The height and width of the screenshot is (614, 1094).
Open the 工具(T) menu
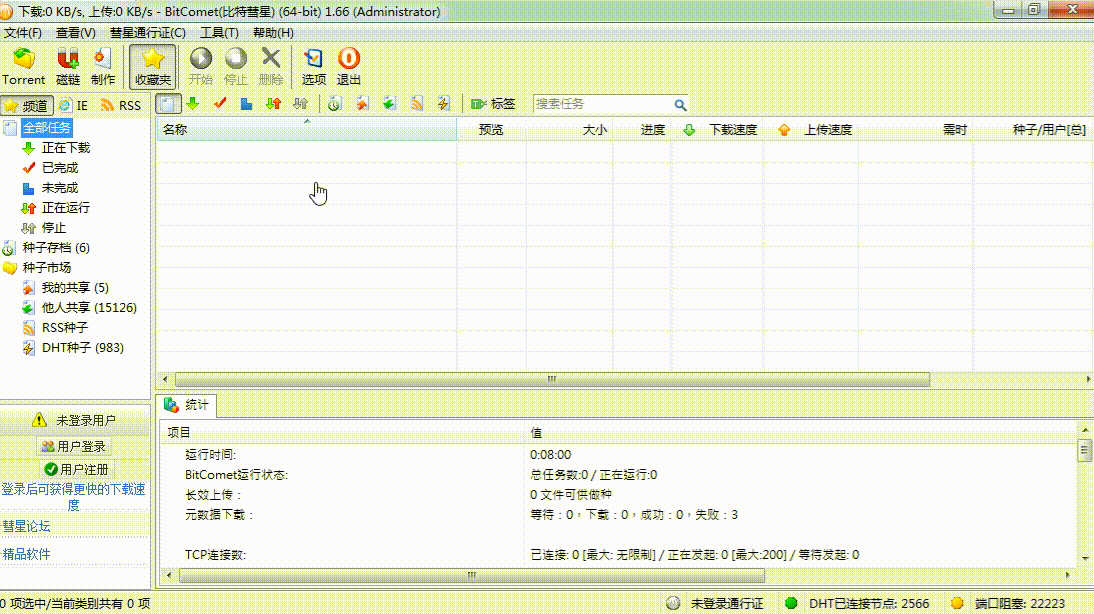coord(219,33)
